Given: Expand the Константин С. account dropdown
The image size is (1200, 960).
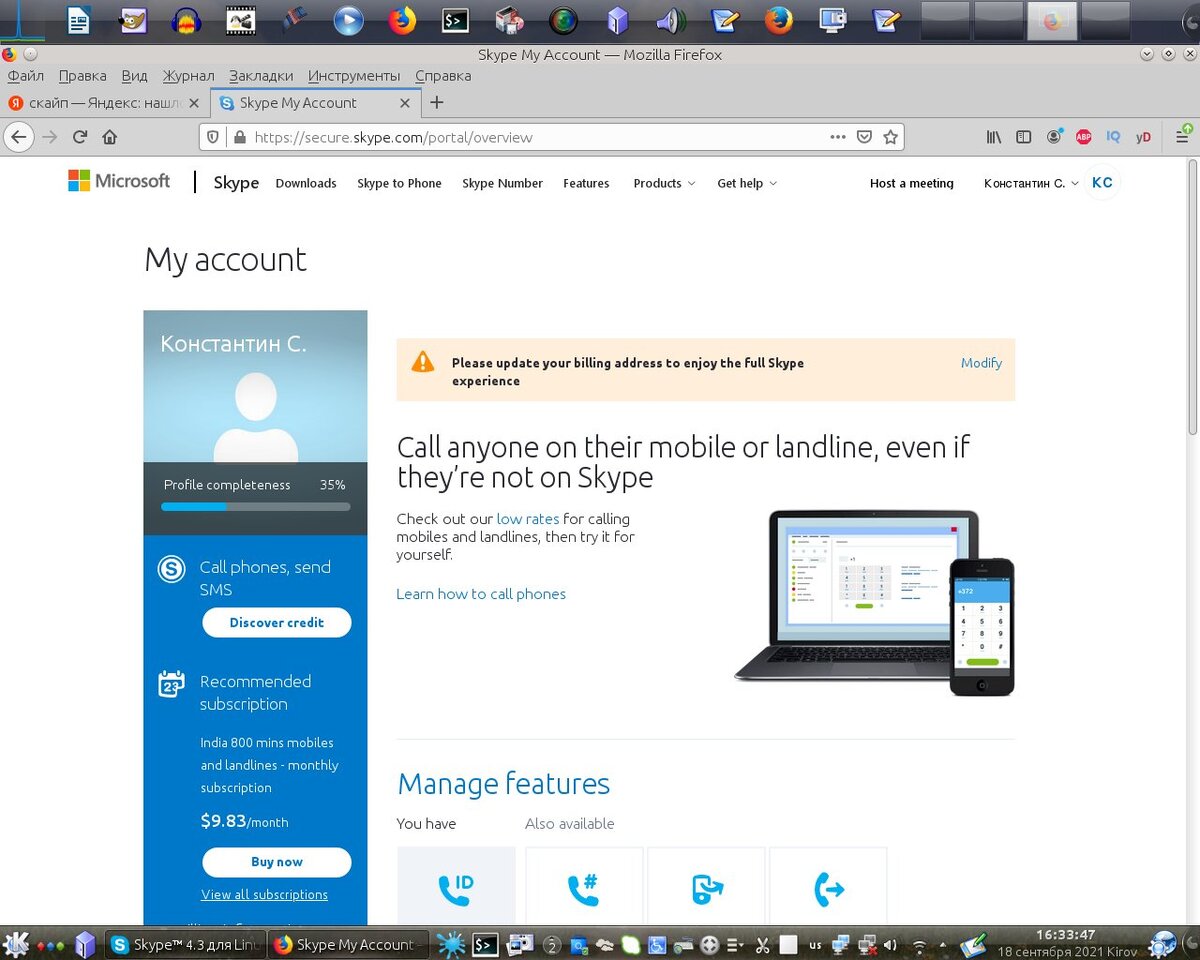Looking at the screenshot, I should tap(1031, 183).
